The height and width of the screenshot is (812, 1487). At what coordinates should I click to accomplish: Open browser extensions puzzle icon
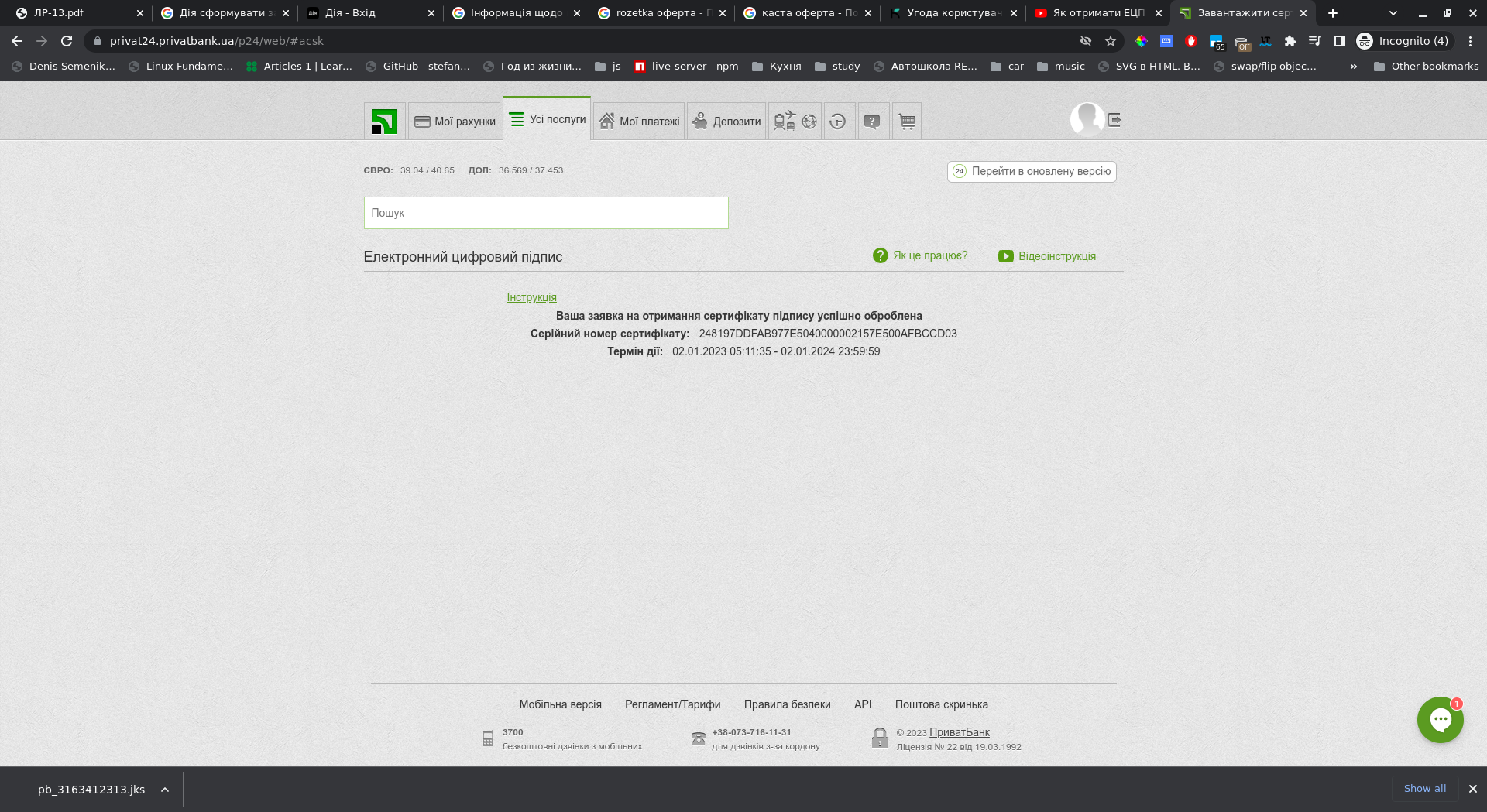click(x=1290, y=41)
